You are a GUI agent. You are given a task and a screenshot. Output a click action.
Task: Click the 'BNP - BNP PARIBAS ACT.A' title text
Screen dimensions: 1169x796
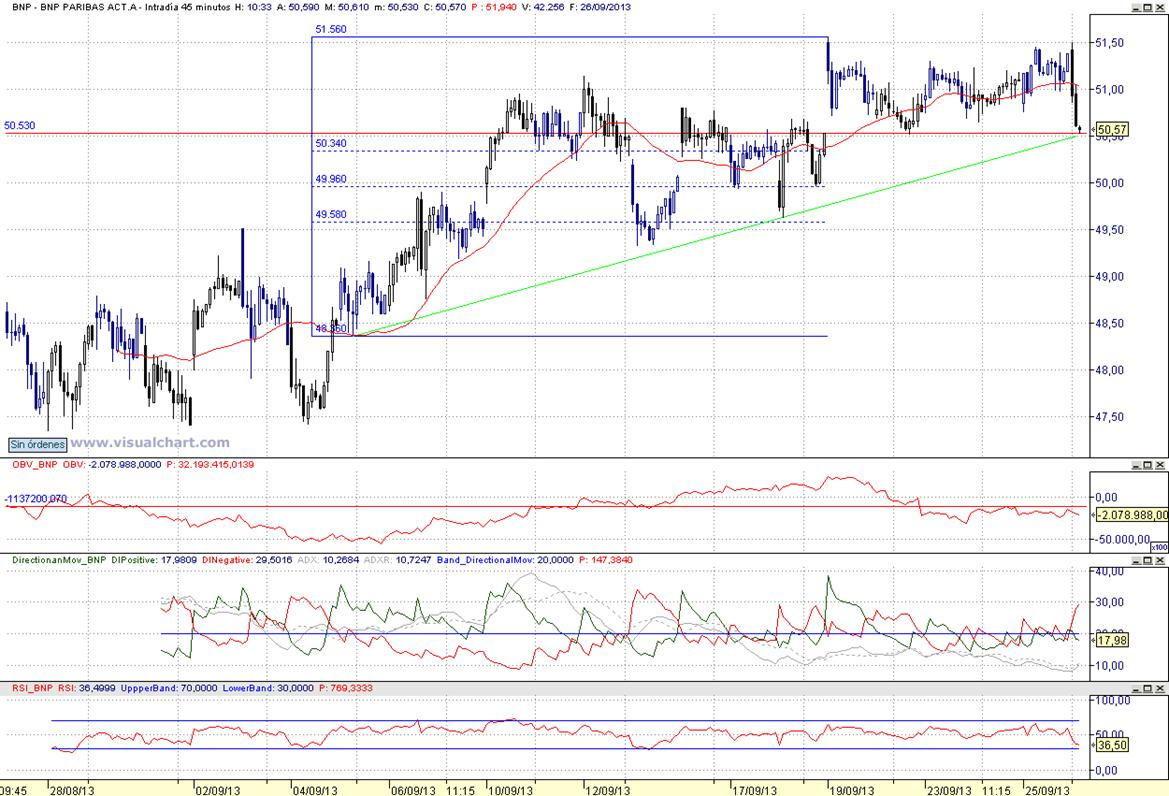(x=76, y=7)
